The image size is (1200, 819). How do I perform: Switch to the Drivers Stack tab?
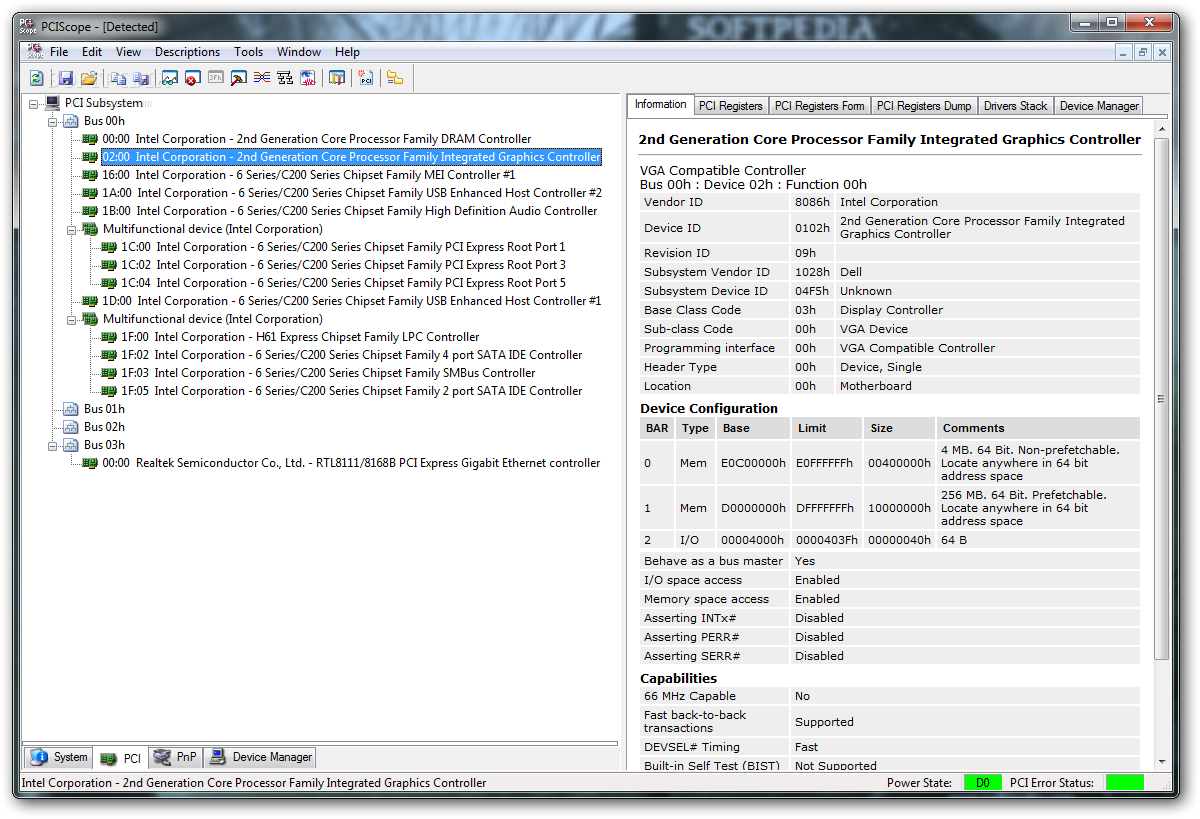1015,106
